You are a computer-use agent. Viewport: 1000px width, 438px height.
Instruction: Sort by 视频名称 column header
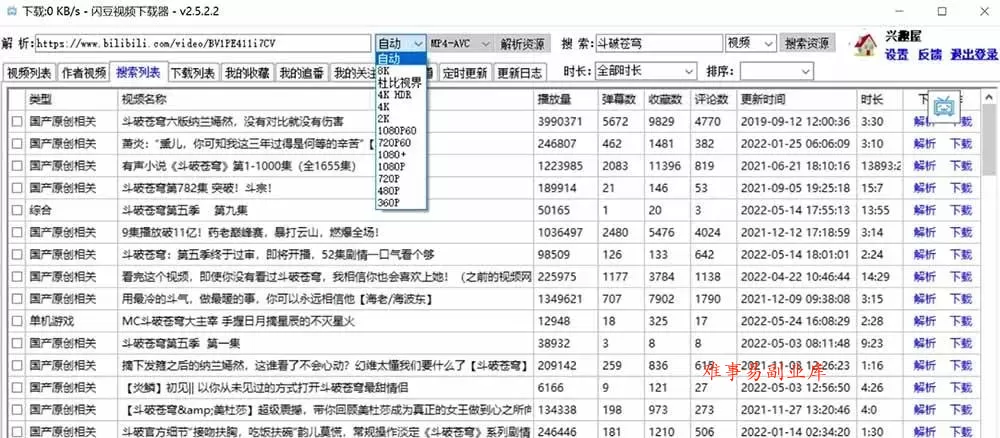point(326,99)
